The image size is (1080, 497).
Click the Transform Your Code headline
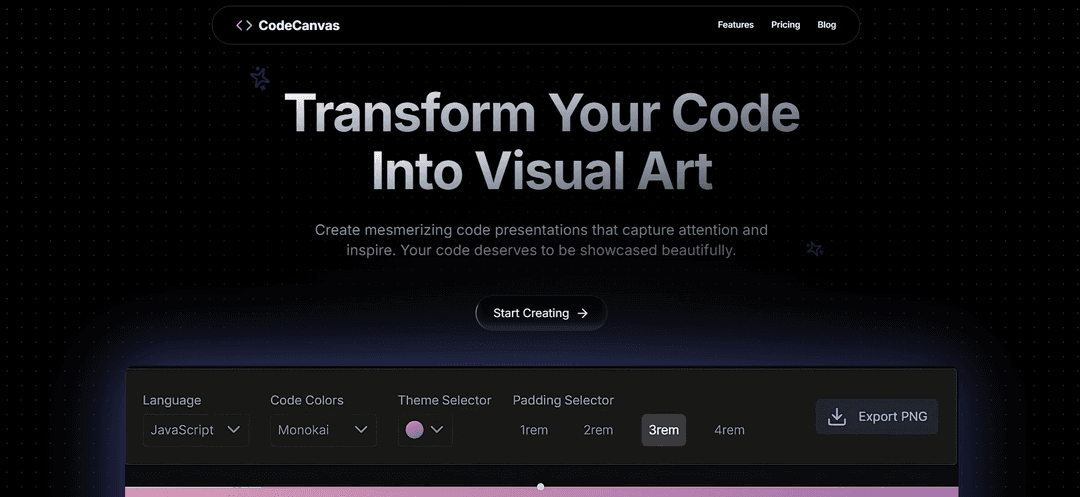(541, 141)
